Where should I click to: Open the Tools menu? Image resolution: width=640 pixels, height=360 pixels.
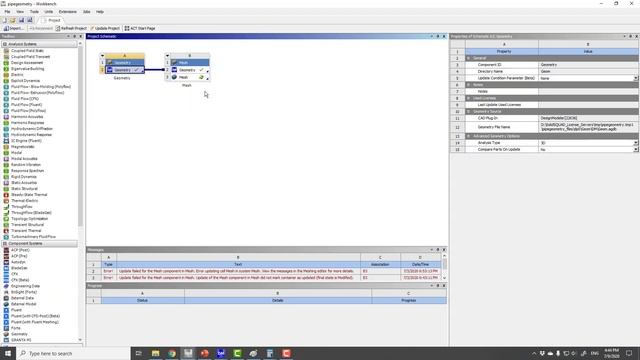pyautogui.click(x=34, y=12)
